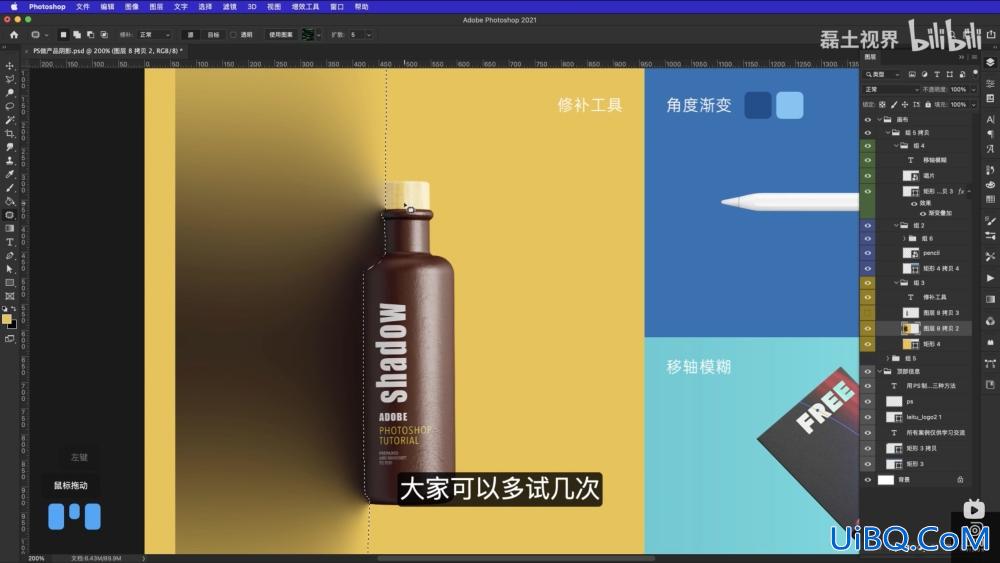
Task: Hide the 背景 background layer
Action: (867, 479)
